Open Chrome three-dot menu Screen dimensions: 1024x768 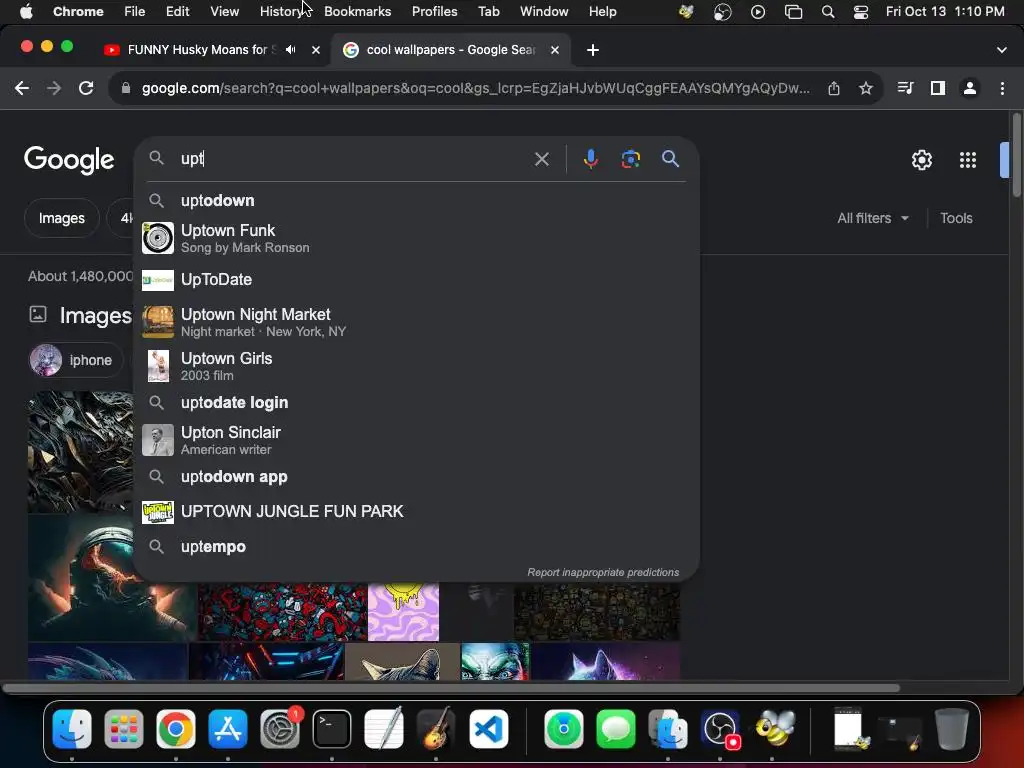point(1002,88)
